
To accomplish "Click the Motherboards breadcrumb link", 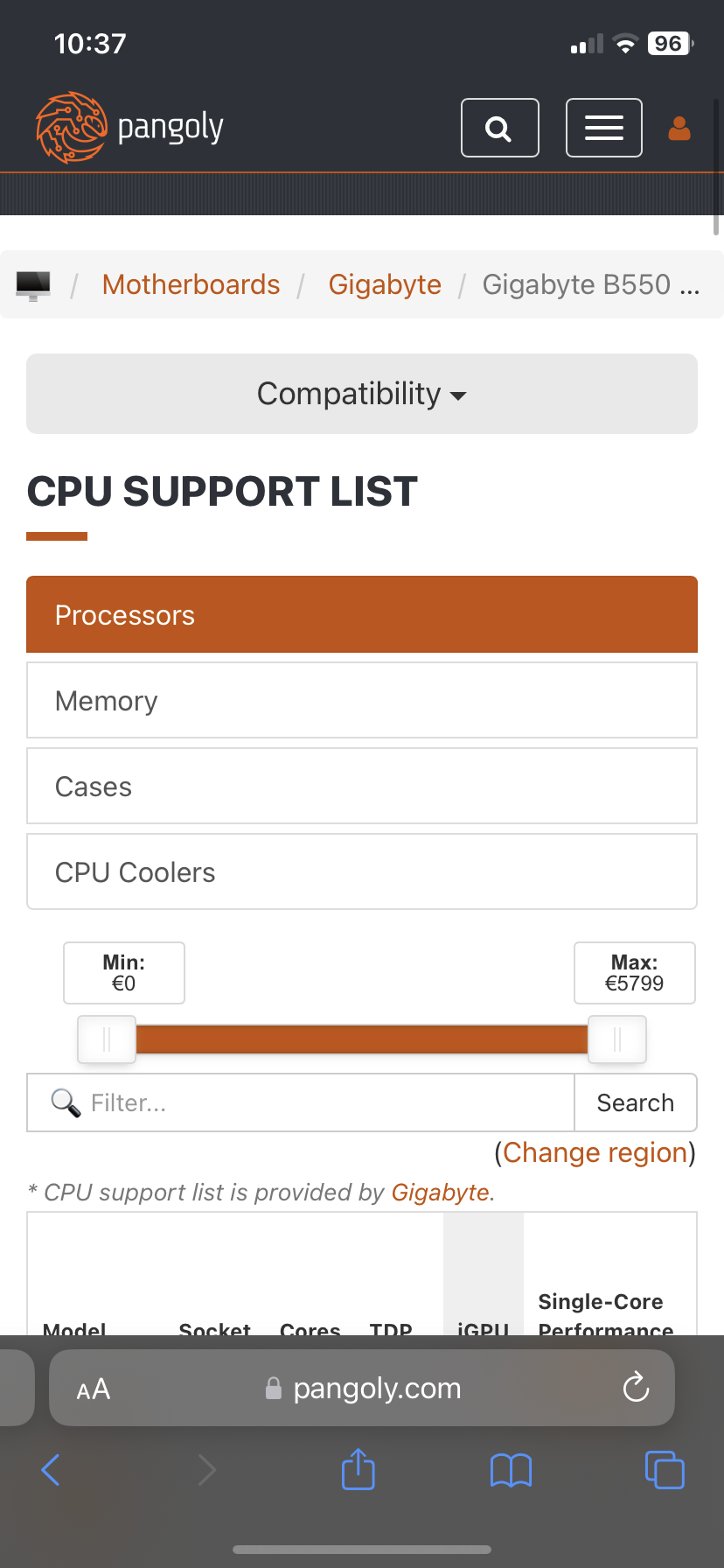I will (191, 284).
